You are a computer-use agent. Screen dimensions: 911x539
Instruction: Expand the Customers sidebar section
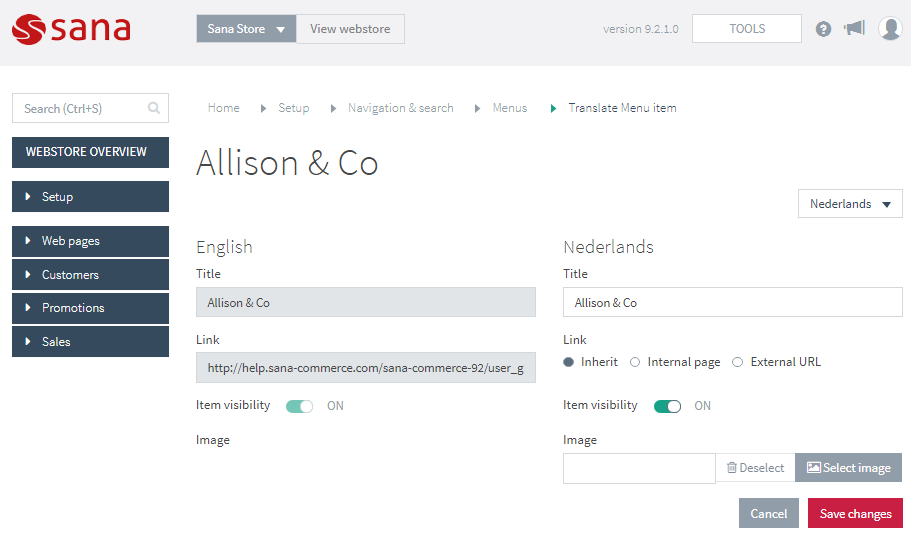coord(90,275)
